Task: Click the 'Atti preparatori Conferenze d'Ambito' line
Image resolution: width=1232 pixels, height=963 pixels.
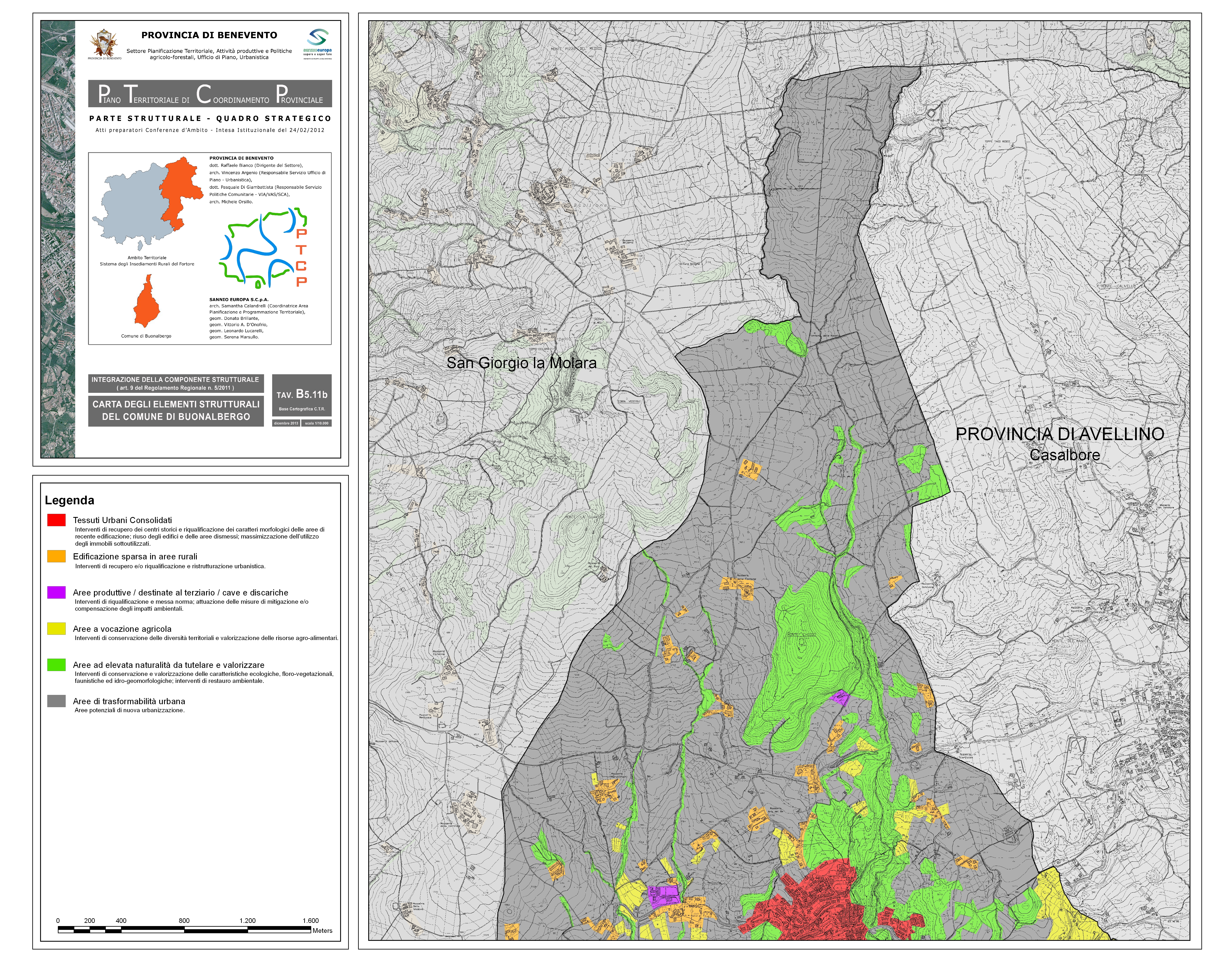Action: coord(210,130)
